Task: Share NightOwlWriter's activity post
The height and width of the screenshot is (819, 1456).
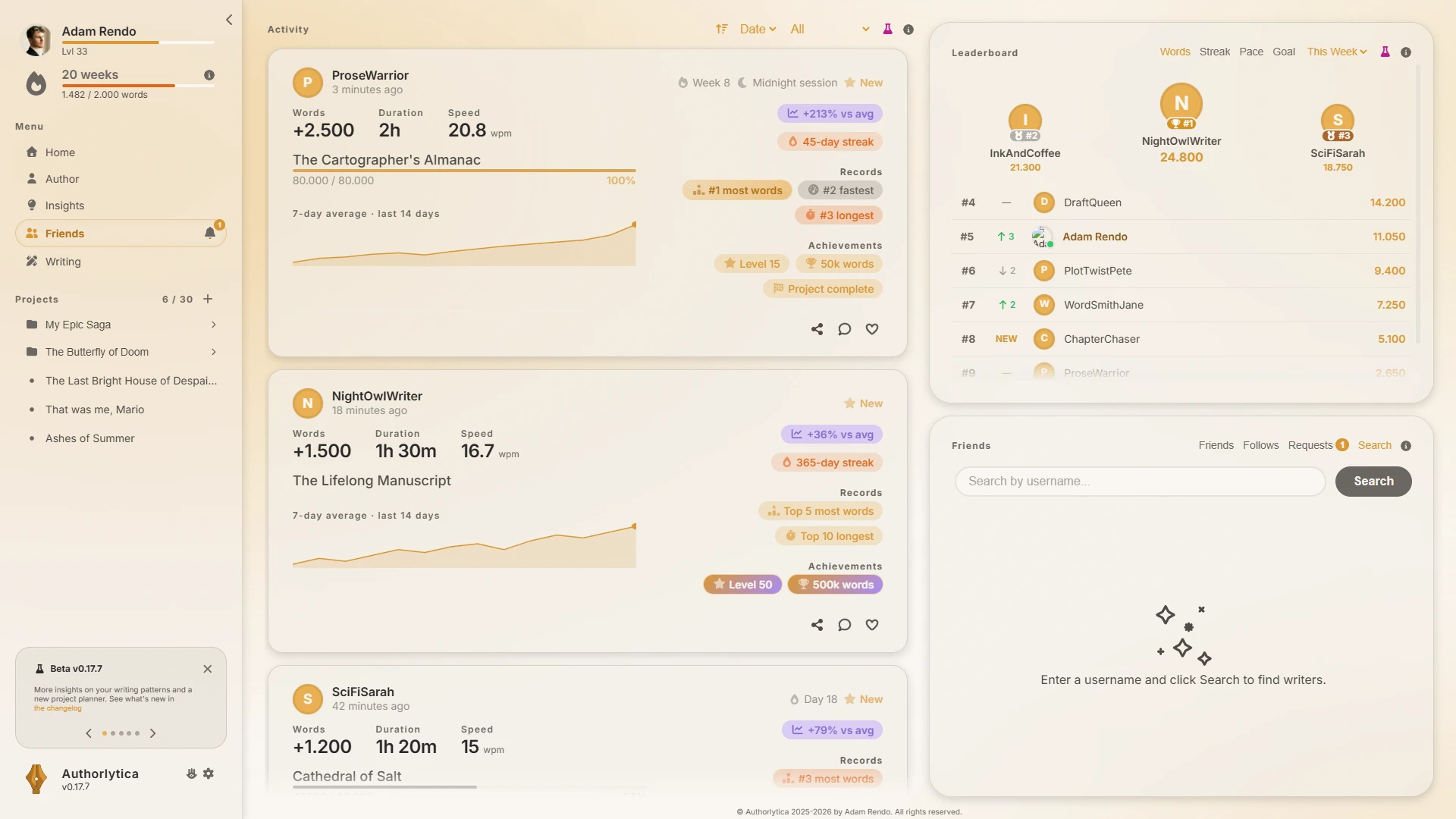Action: [x=817, y=625]
